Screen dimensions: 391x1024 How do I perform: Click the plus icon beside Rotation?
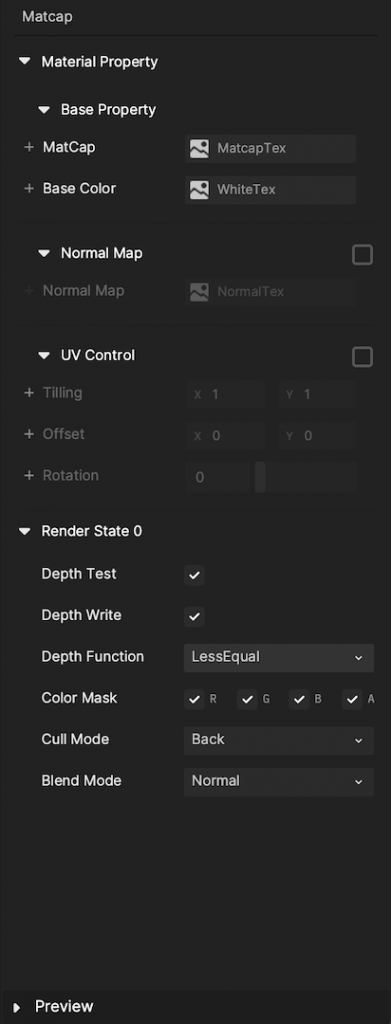click(29, 475)
